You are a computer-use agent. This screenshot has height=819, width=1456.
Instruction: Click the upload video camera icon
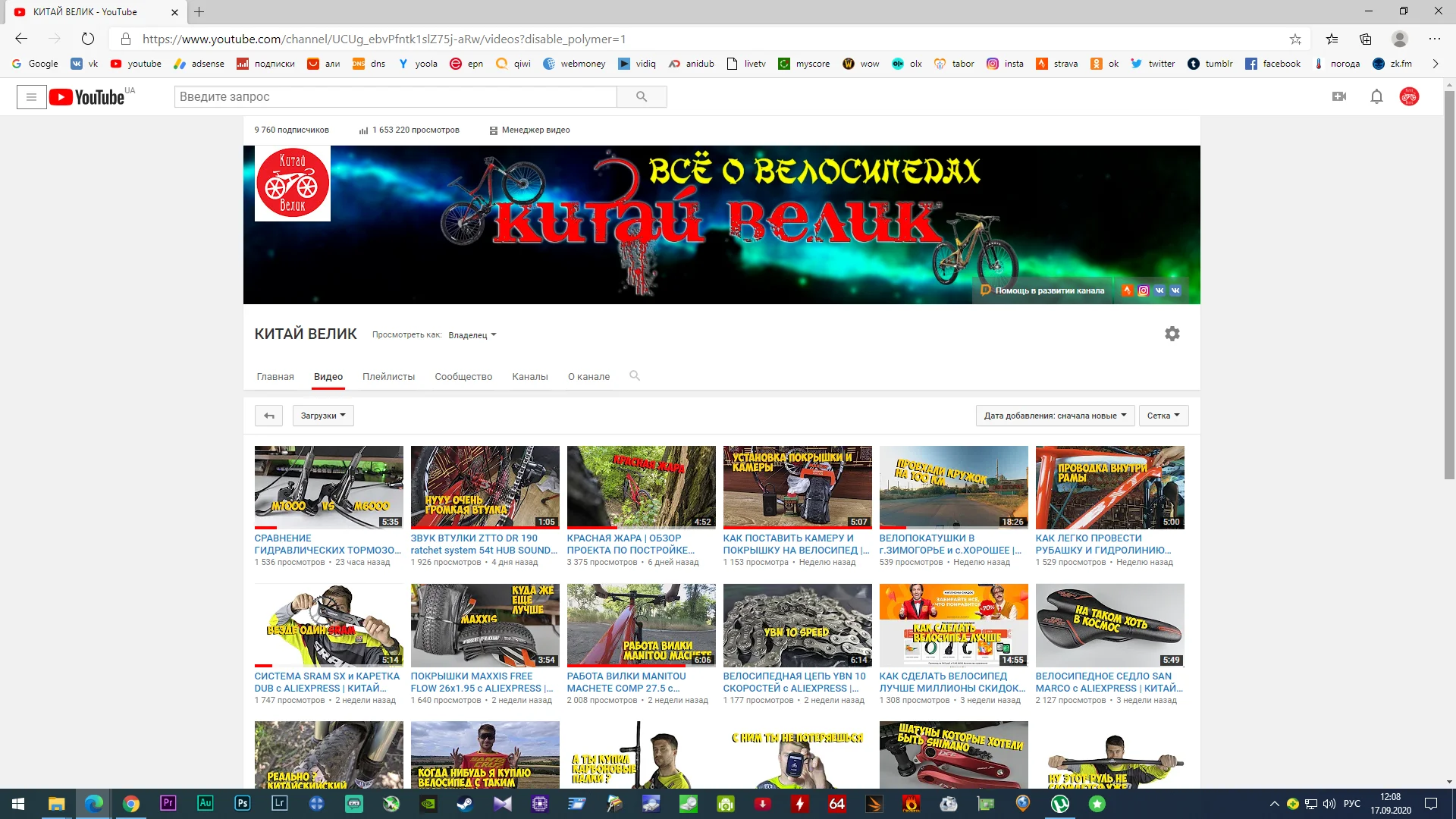coord(1339,97)
